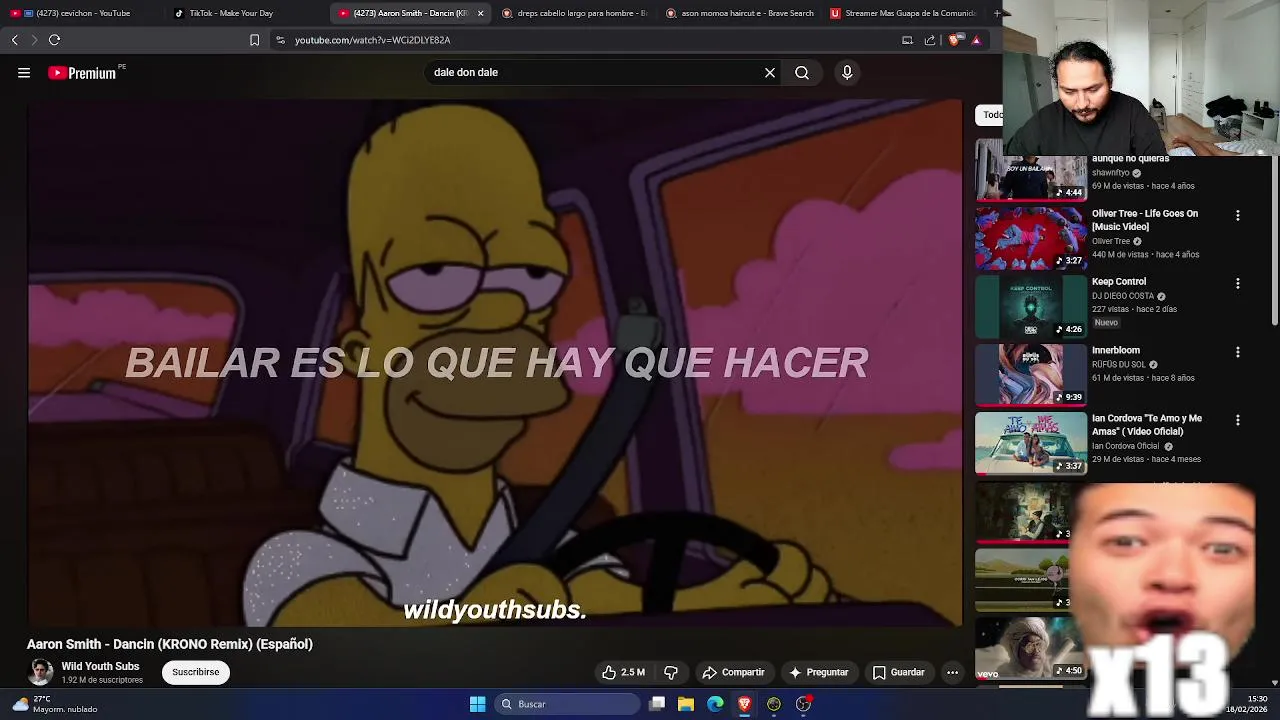This screenshot has width=1280, height=720.
Task: Open Oliver Tree - Life Goes On title
Action: click(x=1144, y=220)
